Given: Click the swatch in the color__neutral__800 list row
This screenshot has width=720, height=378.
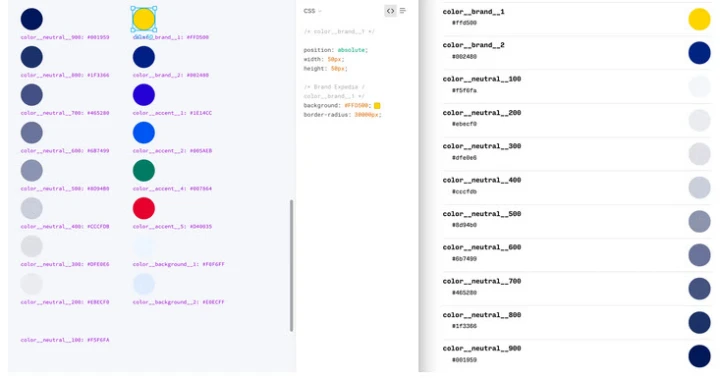Looking at the screenshot, I should pos(699,322).
